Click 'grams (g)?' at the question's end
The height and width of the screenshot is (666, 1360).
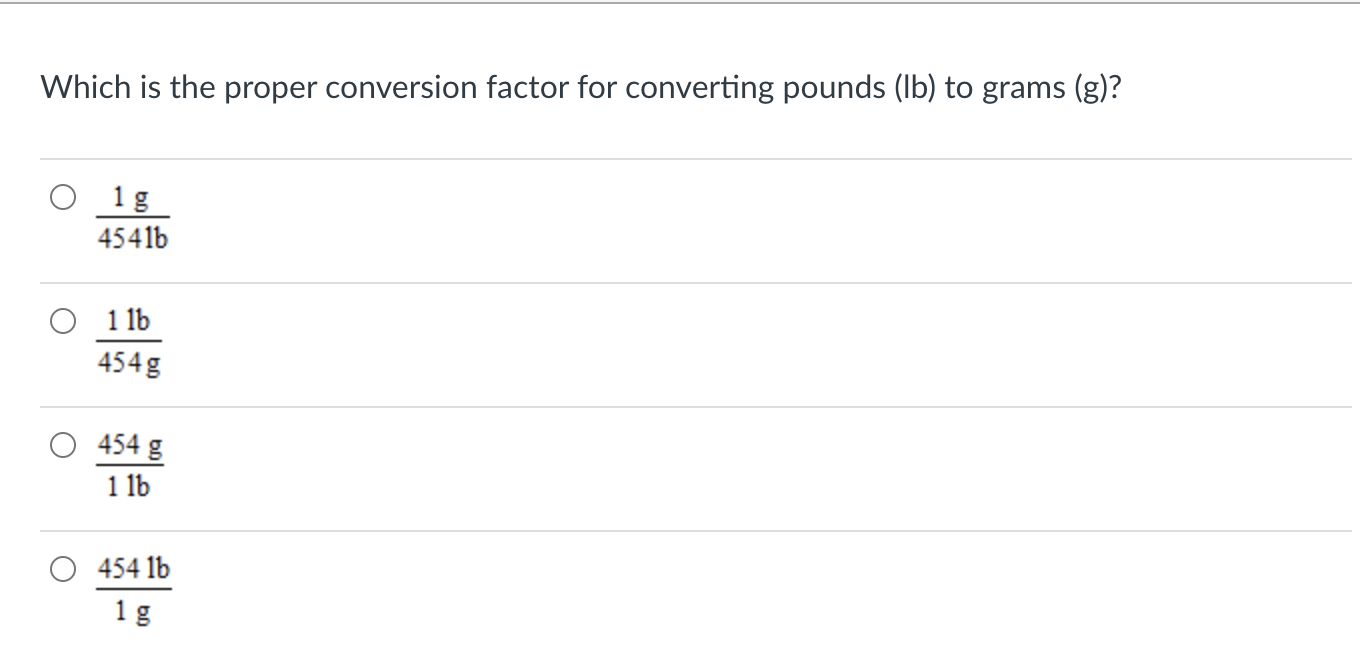pyautogui.click(x=1052, y=88)
